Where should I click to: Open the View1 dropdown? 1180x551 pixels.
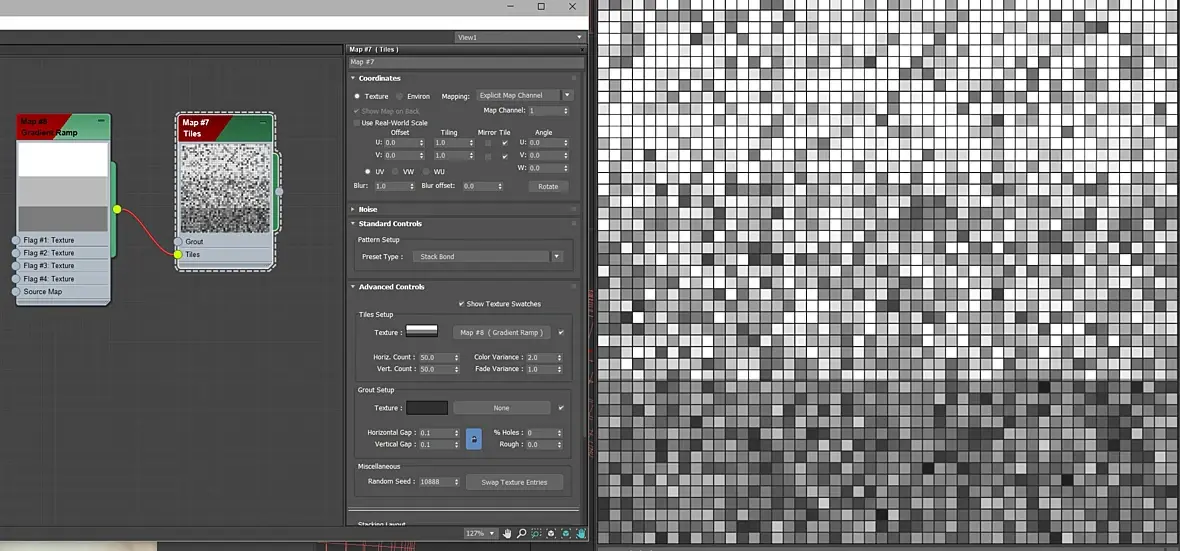(520, 37)
